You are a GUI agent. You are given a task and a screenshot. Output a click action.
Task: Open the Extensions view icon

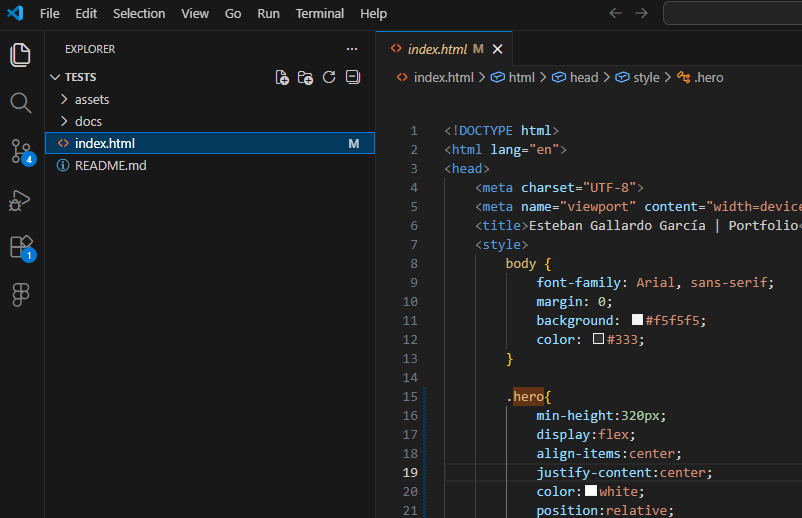click(x=21, y=247)
